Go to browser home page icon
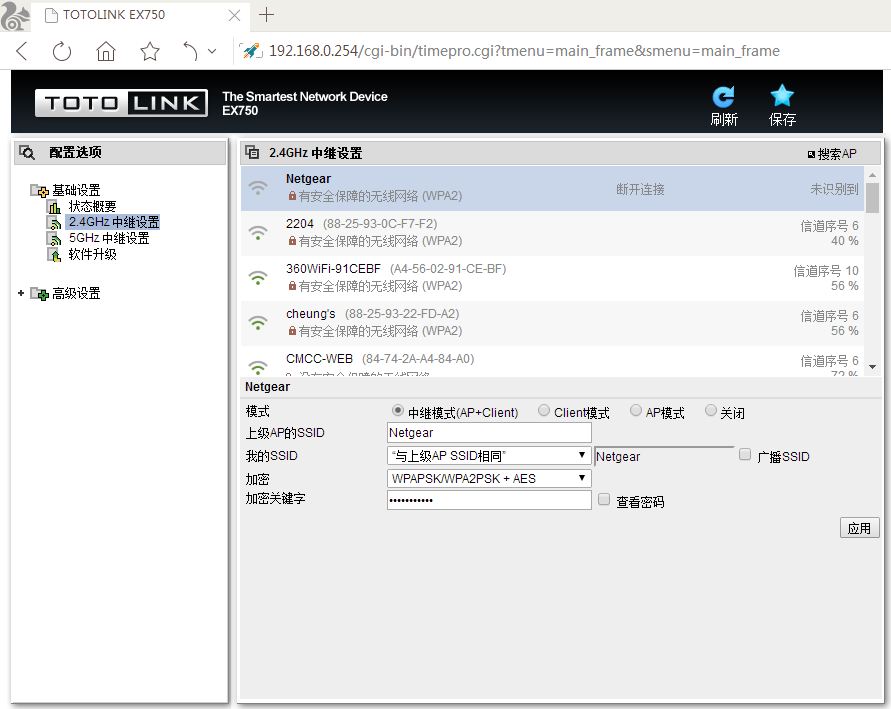This screenshot has height=709, width=891. (106, 51)
